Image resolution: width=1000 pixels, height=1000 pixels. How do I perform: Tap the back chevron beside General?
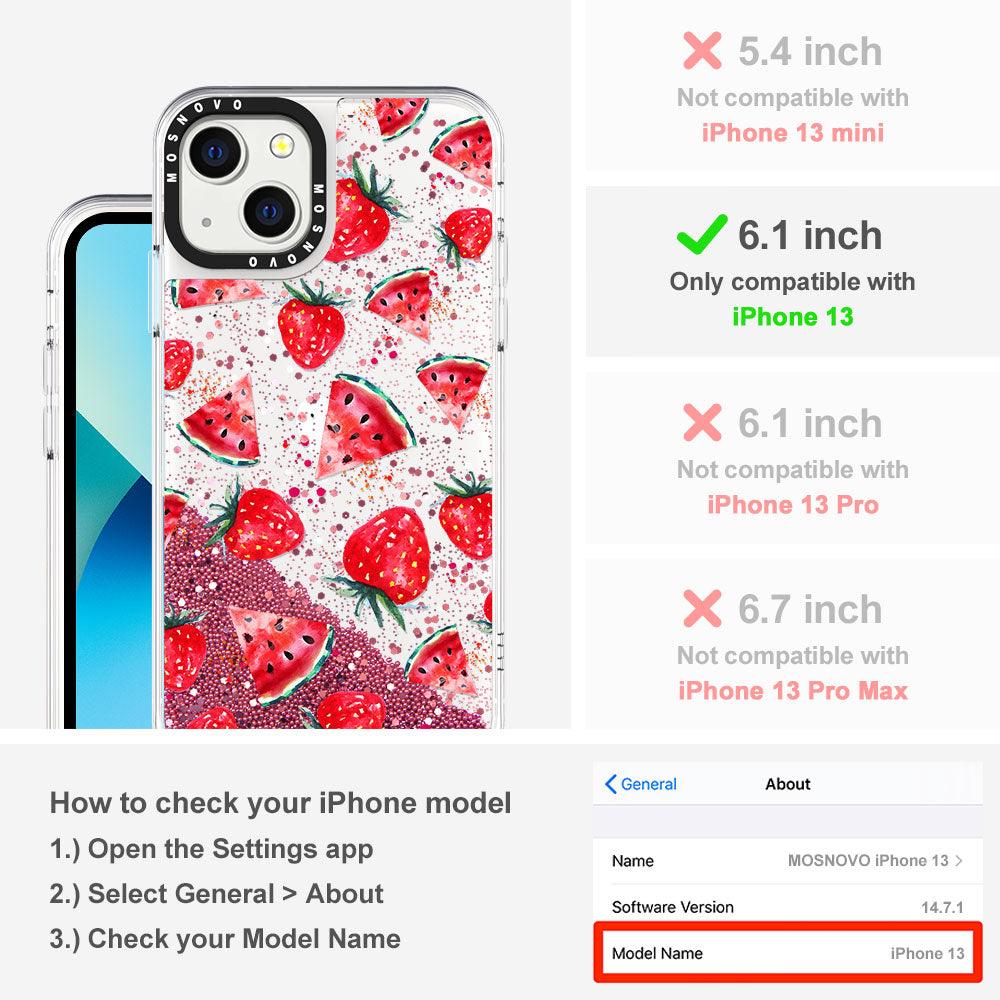(610, 784)
